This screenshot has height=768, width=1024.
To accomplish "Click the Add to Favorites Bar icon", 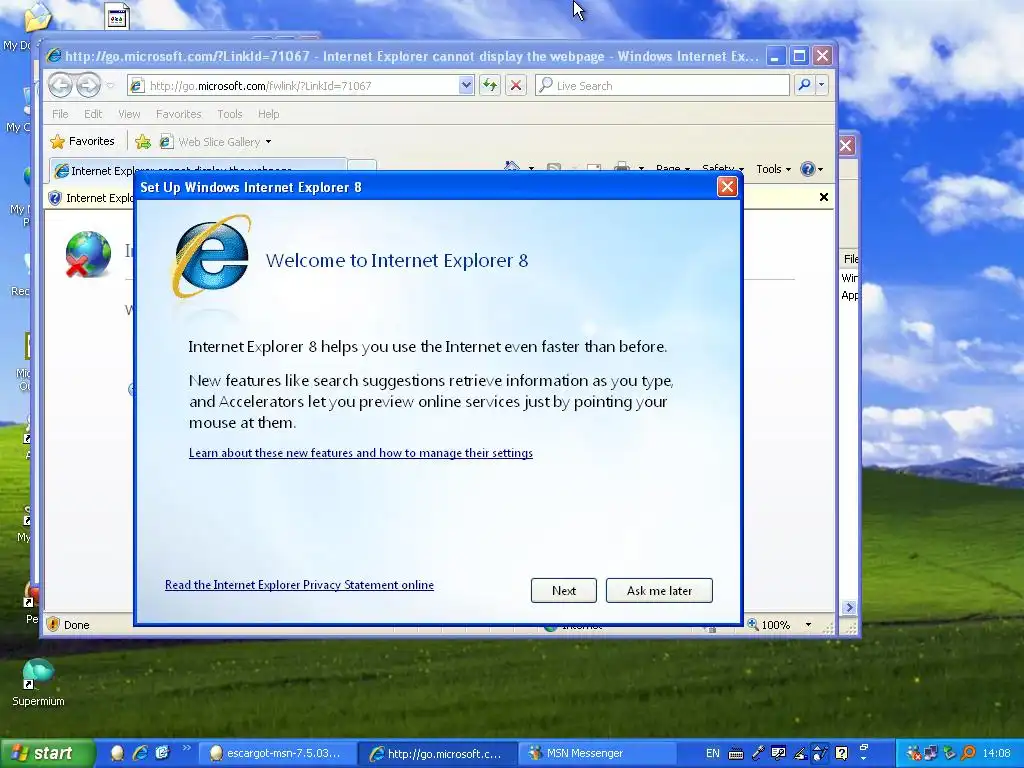I will coord(142,141).
